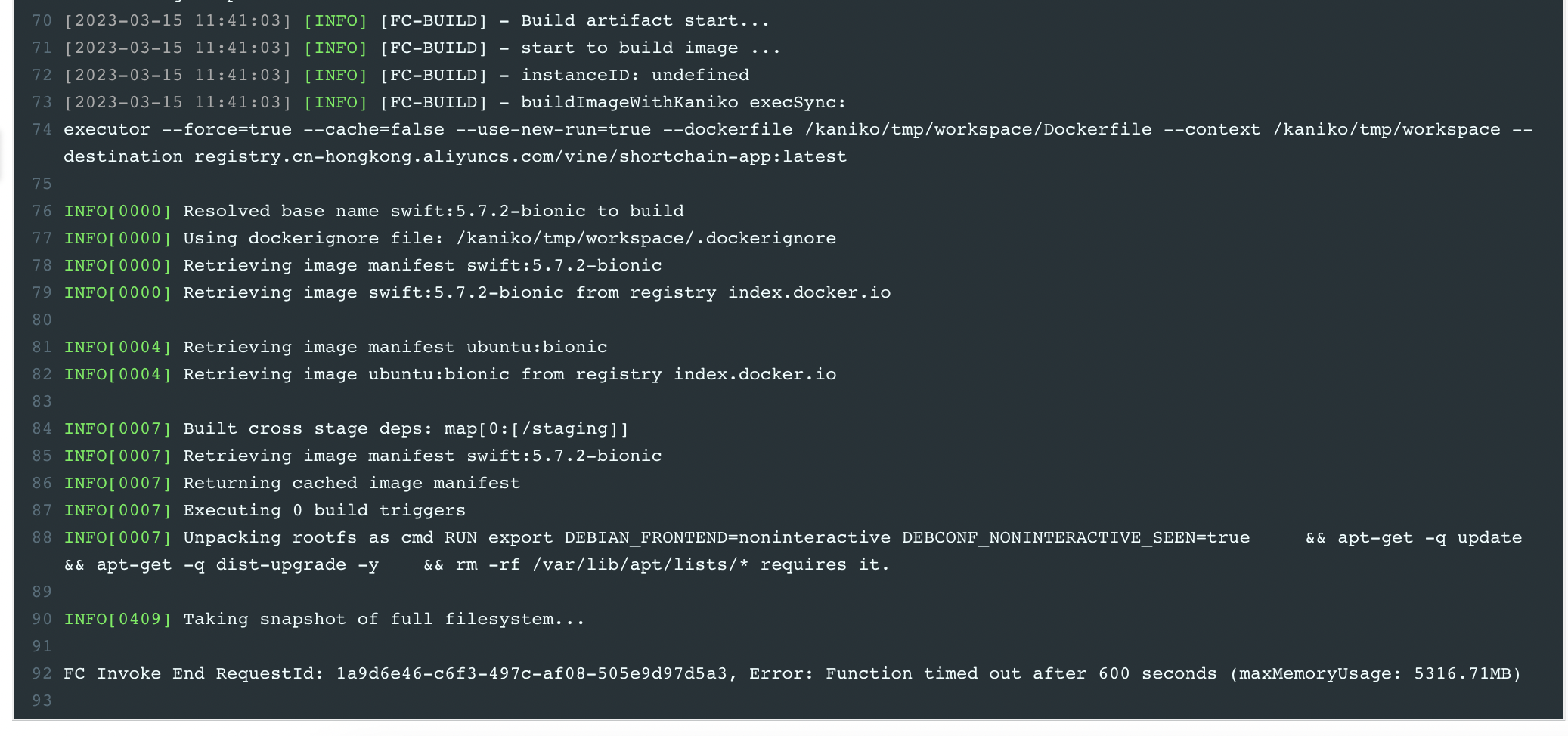Click the 'Returning cached image manifest' line
Screen dimensions: 1568x736
click(x=352, y=483)
